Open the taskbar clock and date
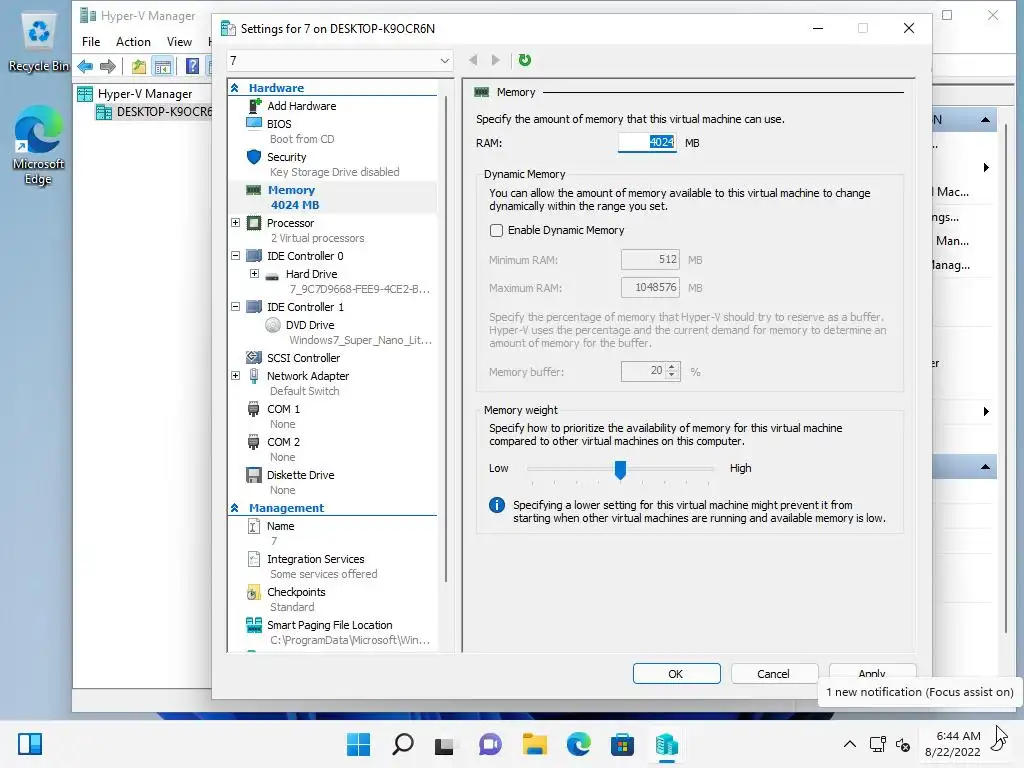Screen dimensions: 1024x768 point(953,744)
